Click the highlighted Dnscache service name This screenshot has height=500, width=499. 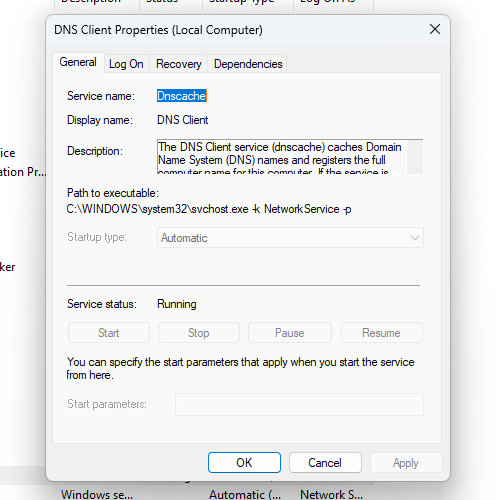[182, 96]
